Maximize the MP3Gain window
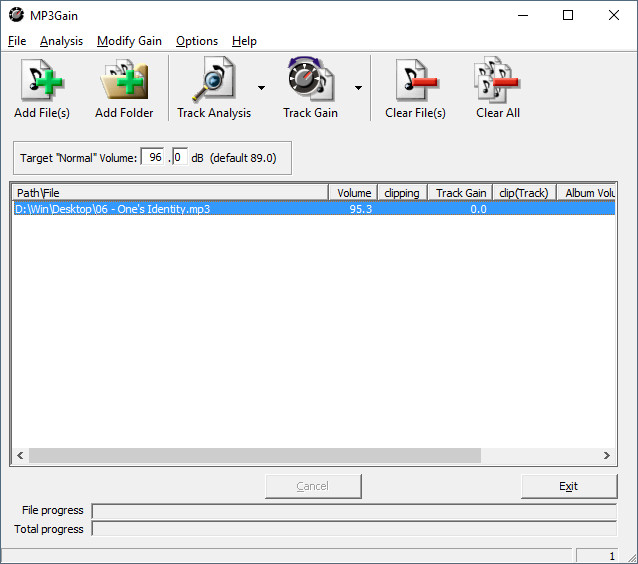 tap(568, 15)
